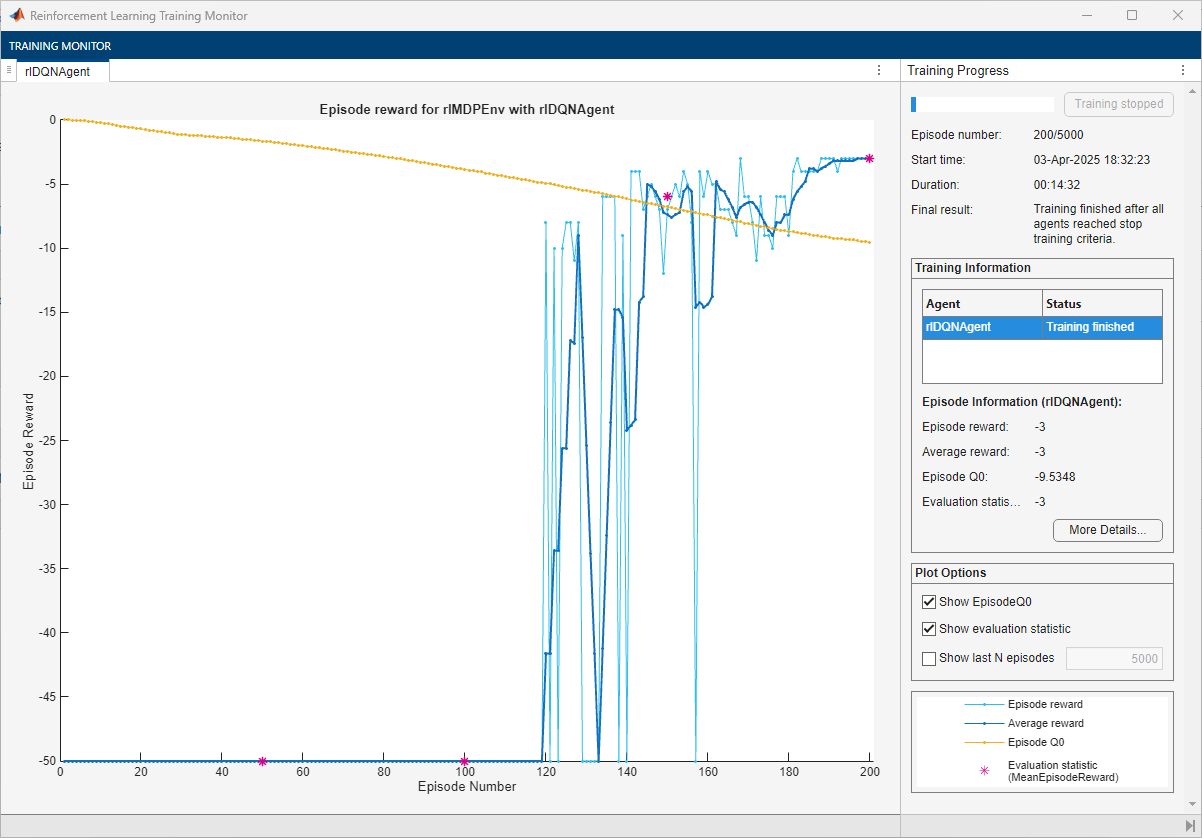Open the document list handle beside rlDQNAgent tab
Viewport: 1202px width, 838px height.
(8, 70)
